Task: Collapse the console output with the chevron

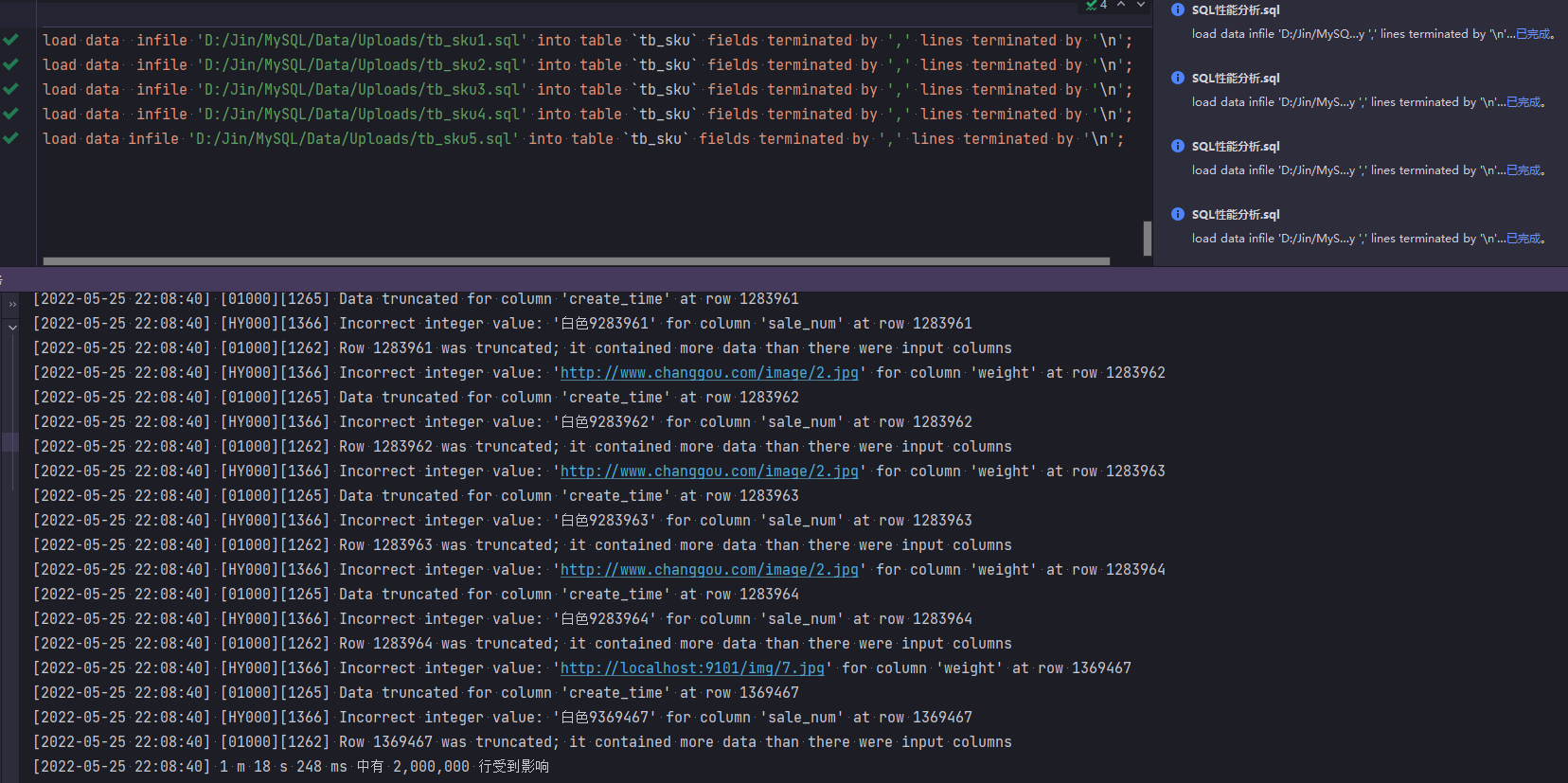Action: (x=12, y=328)
